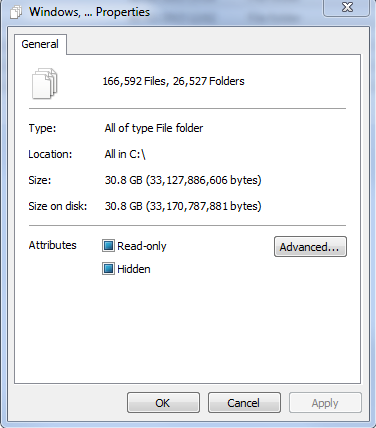Screen dimensions: 376x428
Task: Click the 'Attributes' label
Action: [x=53, y=245]
